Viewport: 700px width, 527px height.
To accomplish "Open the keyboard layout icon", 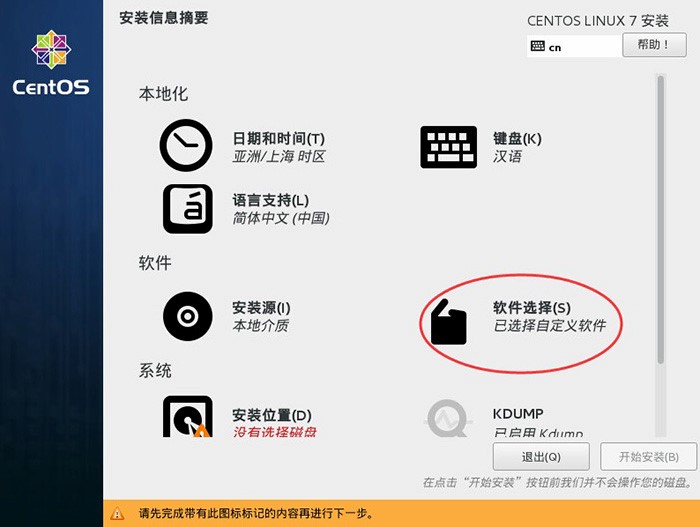I will 448,146.
